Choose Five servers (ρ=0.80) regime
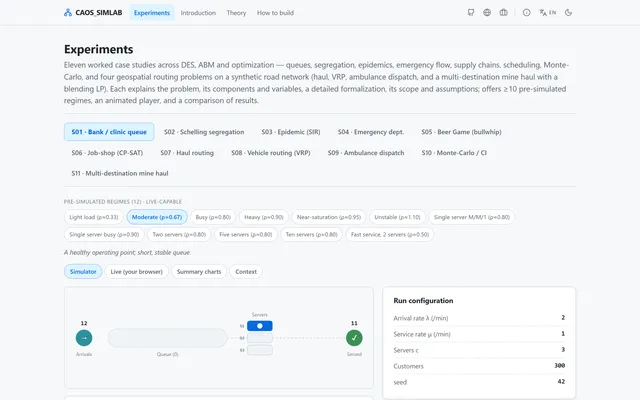This screenshot has height=400, width=640. click(x=246, y=235)
